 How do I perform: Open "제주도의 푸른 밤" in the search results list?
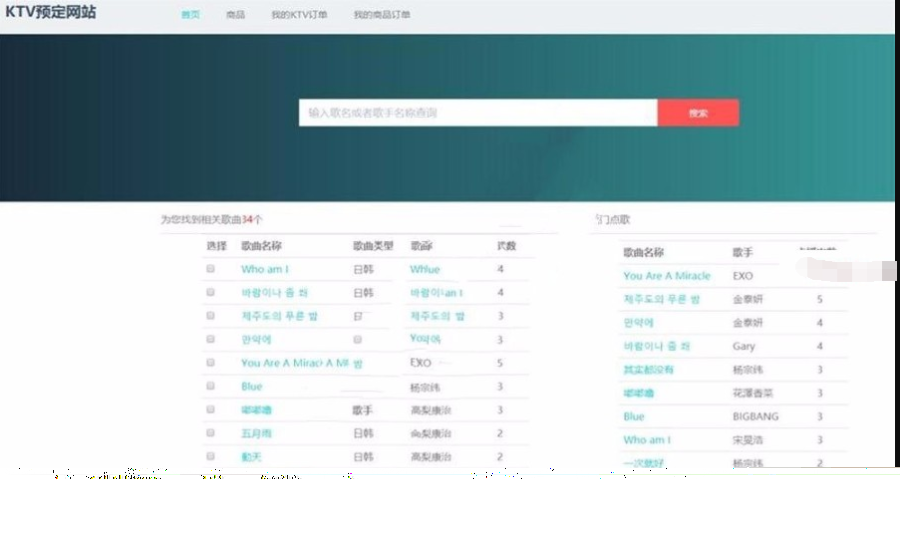[280, 316]
